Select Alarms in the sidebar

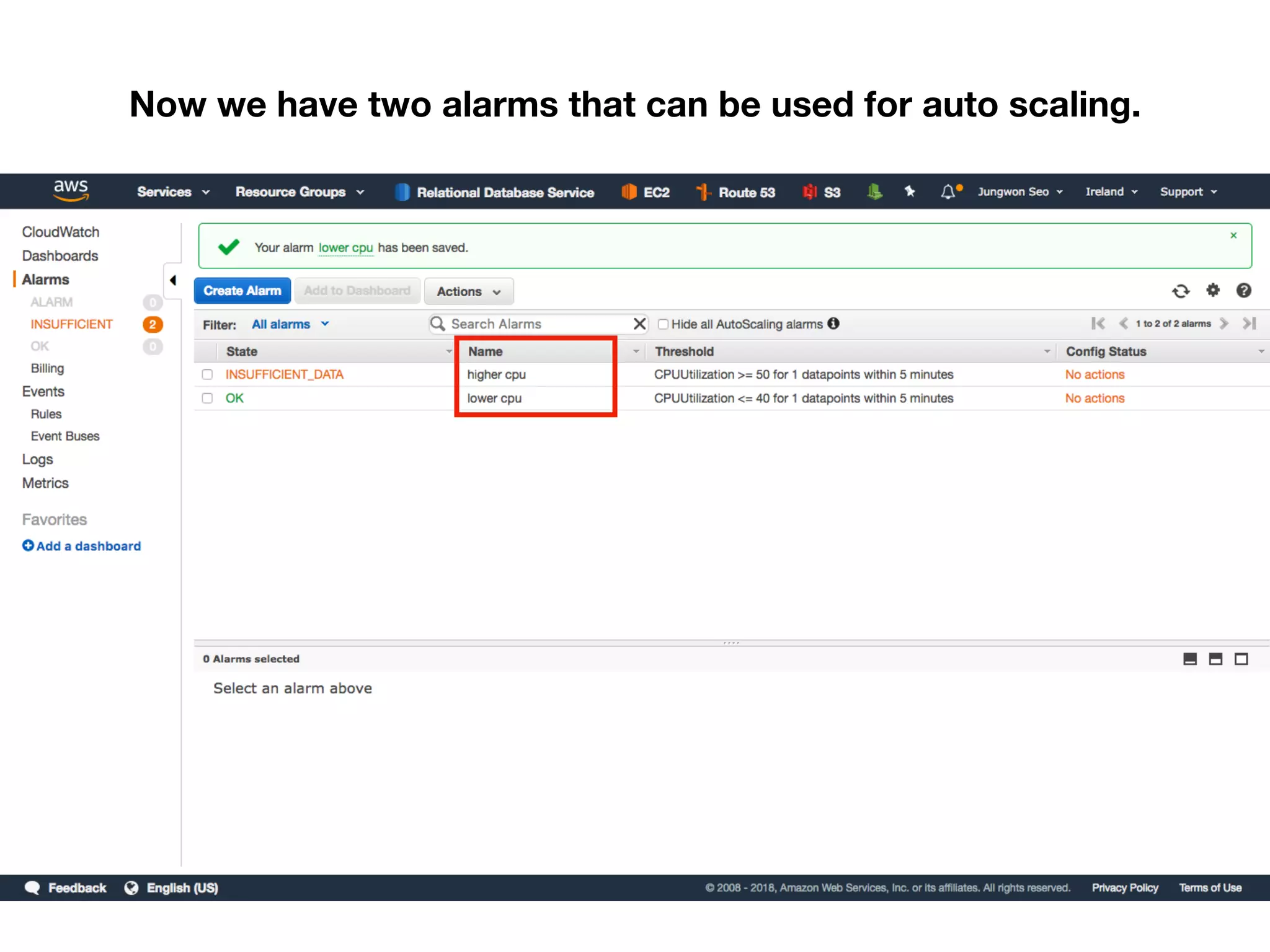[45, 280]
